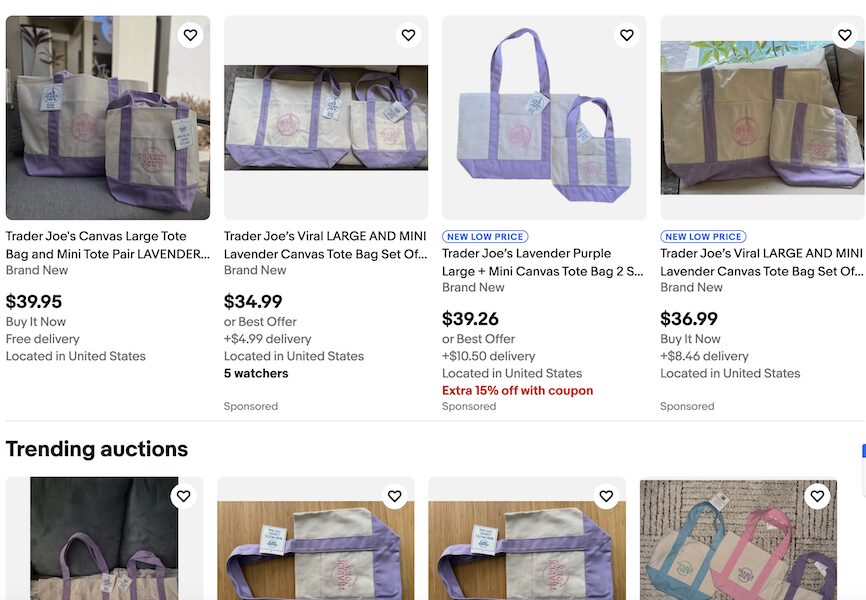Heart the second trending auction tote
866x600 pixels.
(395, 496)
